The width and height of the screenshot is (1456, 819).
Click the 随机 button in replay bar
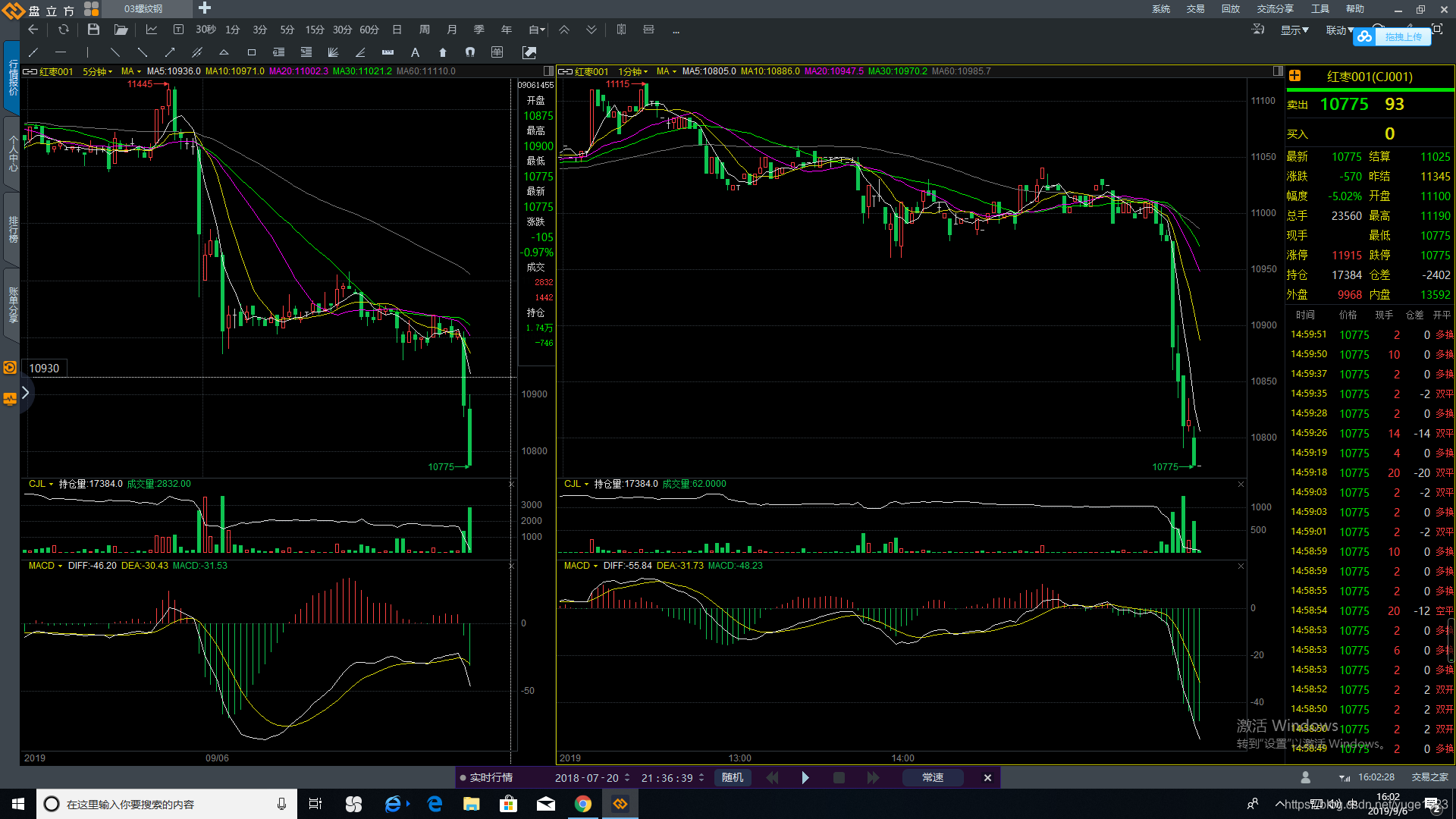733,777
